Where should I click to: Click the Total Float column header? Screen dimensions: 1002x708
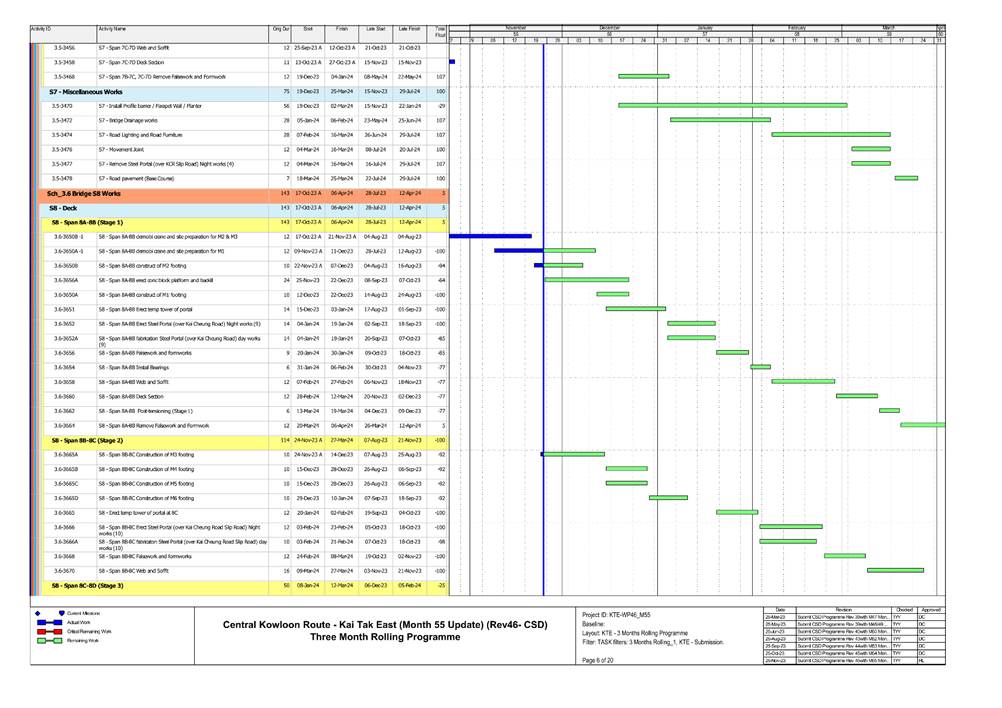pyautogui.click(x=441, y=34)
